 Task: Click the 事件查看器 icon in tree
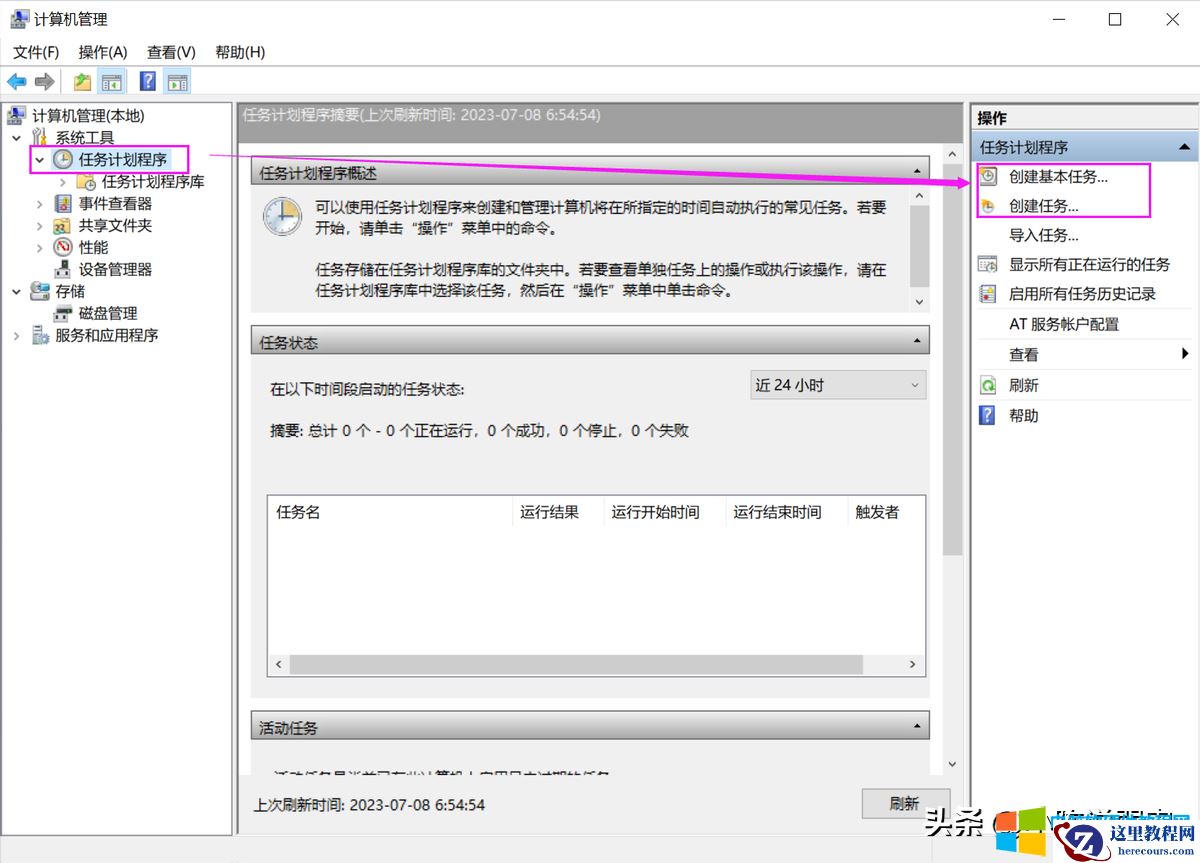coord(63,203)
